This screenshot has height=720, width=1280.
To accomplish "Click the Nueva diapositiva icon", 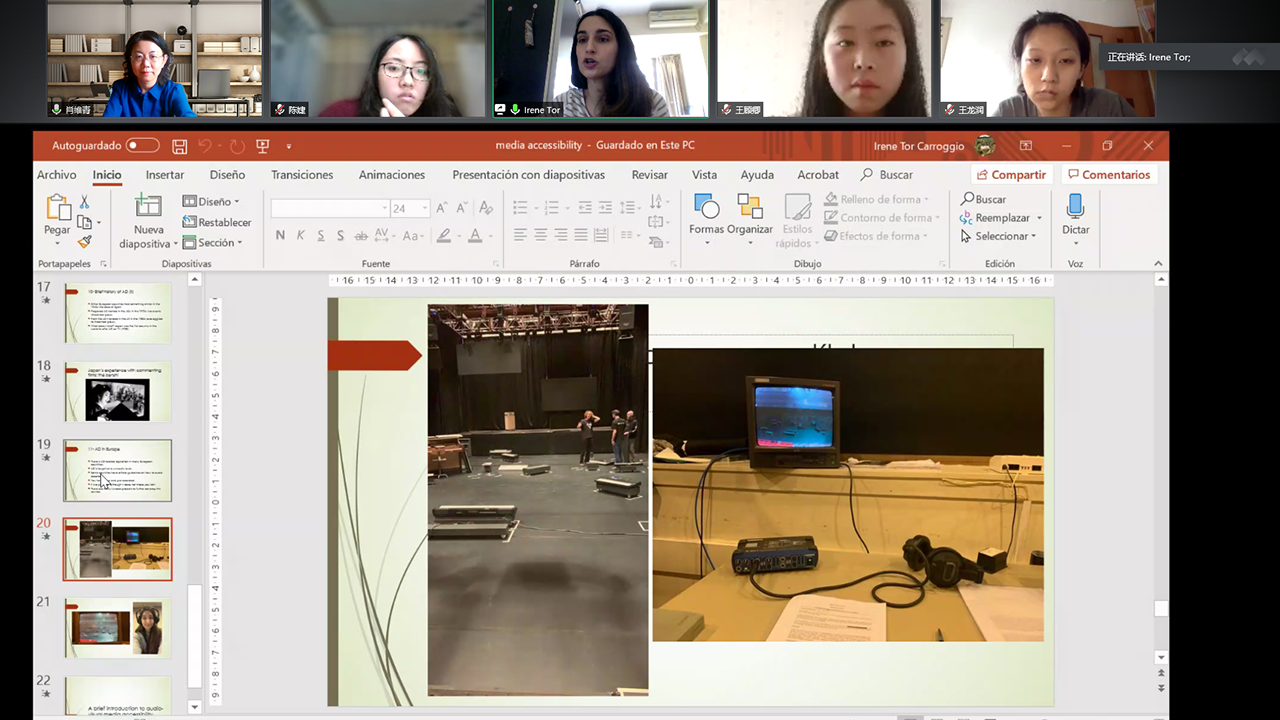I will [x=148, y=207].
